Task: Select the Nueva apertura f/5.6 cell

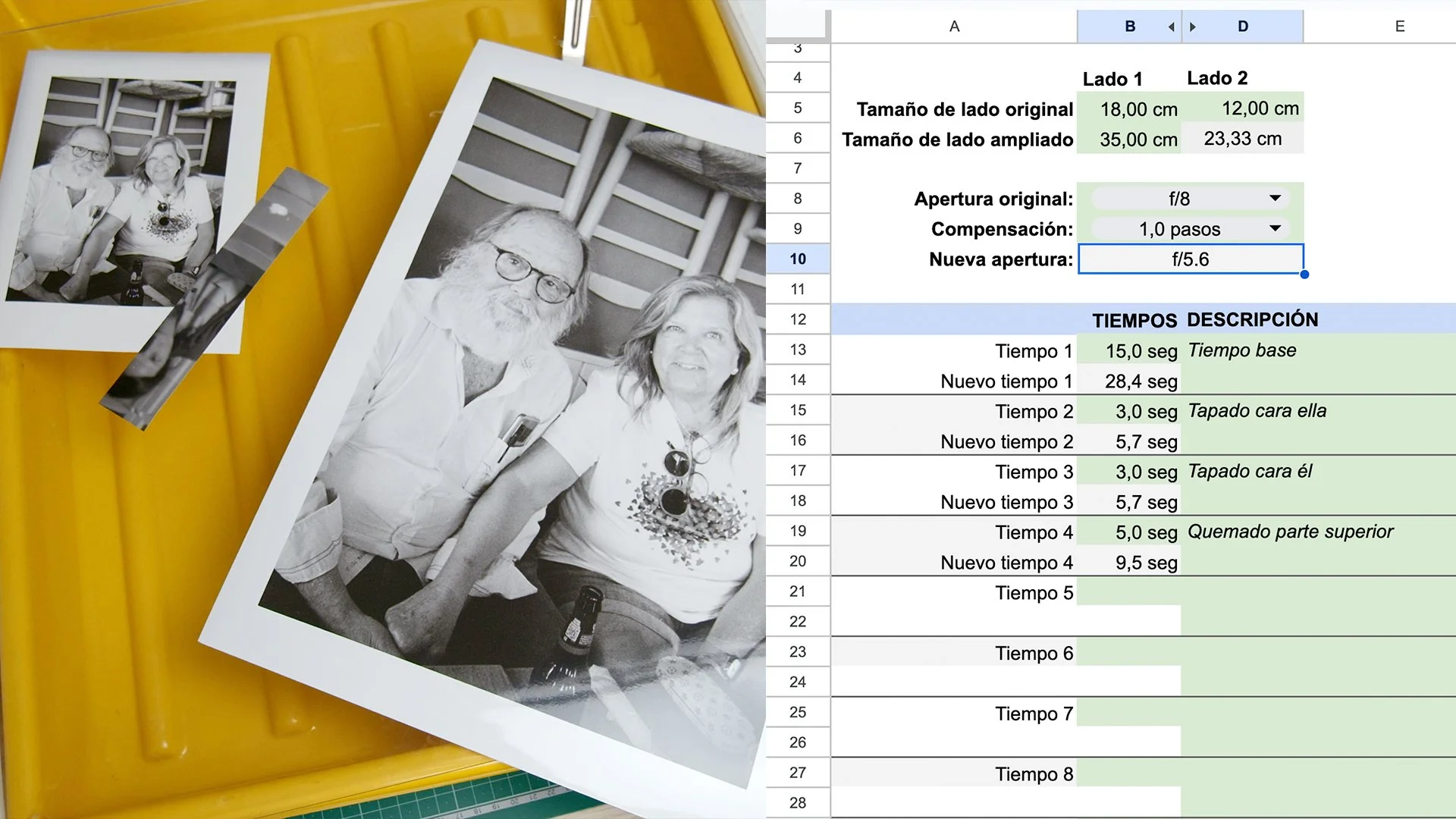Action: pyautogui.click(x=1190, y=259)
